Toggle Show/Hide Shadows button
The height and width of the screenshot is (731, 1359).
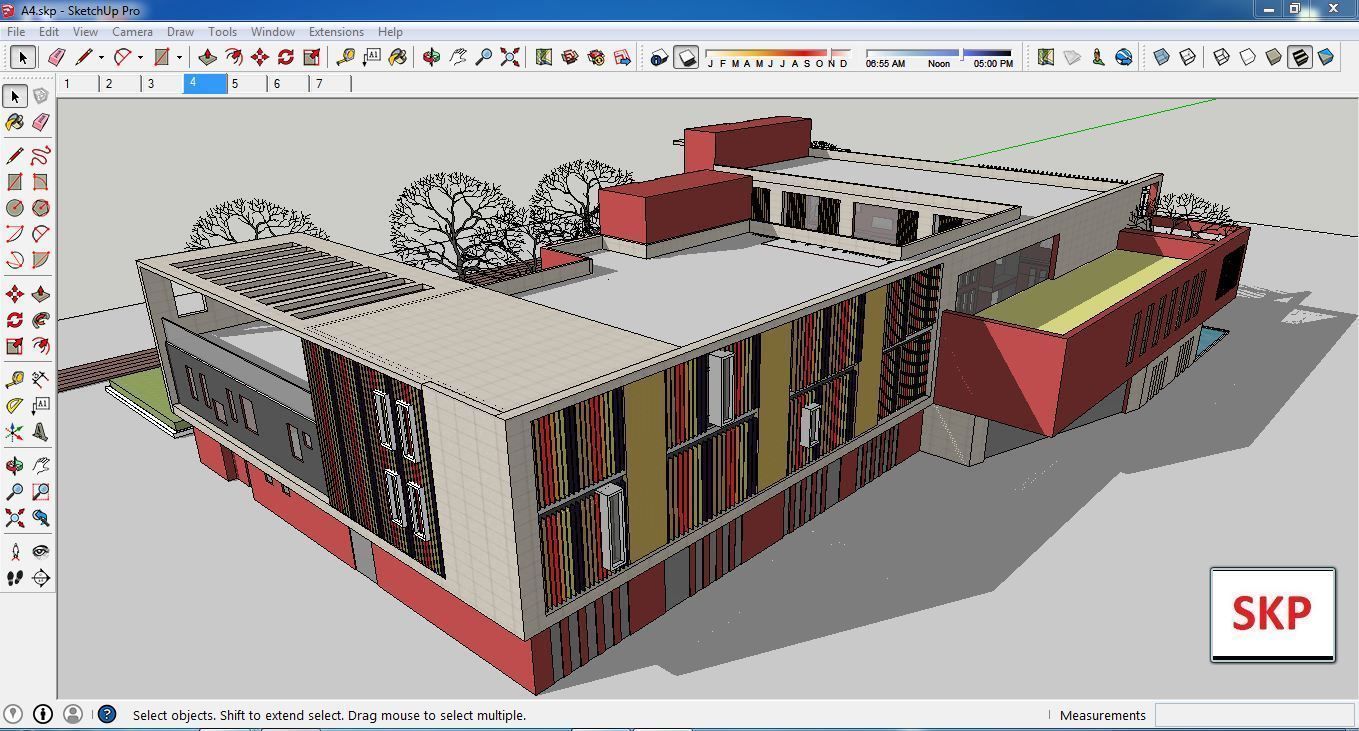click(686, 57)
